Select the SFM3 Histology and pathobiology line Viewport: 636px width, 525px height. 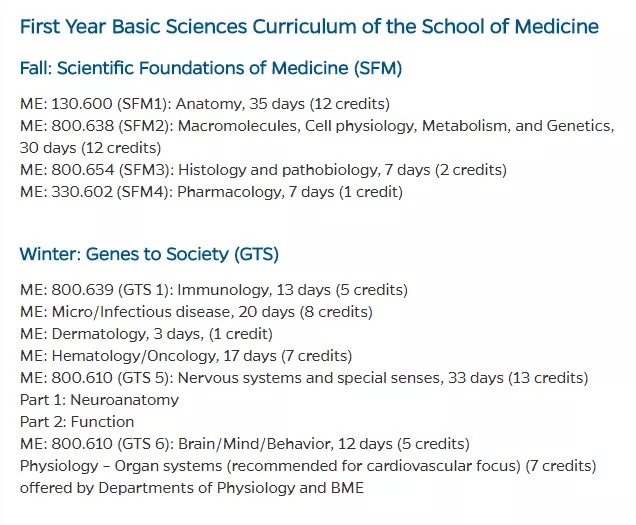pyautogui.click(x=263, y=170)
